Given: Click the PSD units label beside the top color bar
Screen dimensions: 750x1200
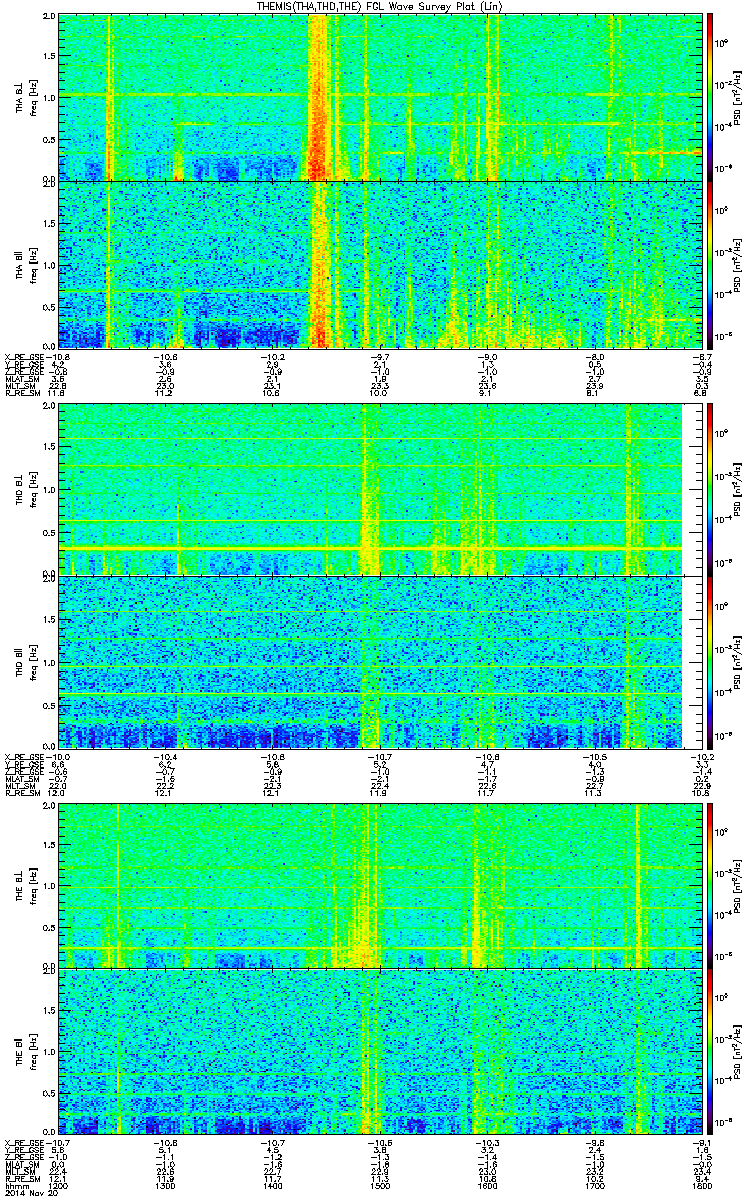Looking at the screenshot, I should click(736, 96).
